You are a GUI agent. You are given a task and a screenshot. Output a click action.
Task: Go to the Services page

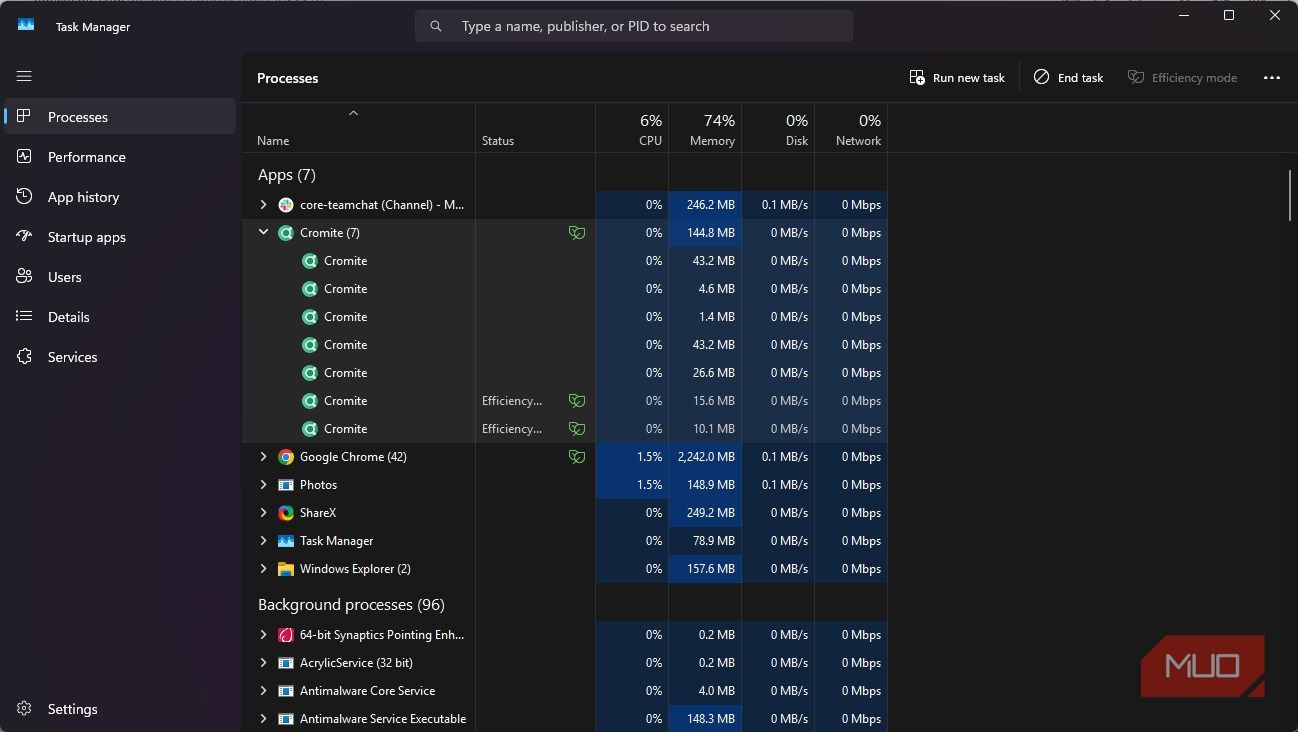73,357
